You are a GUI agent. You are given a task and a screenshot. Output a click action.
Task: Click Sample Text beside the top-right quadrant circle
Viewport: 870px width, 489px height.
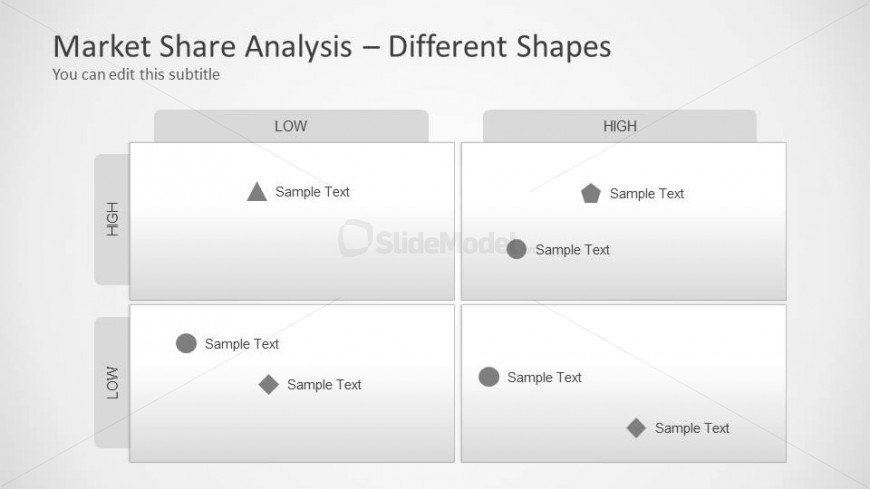click(x=572, y=250)
